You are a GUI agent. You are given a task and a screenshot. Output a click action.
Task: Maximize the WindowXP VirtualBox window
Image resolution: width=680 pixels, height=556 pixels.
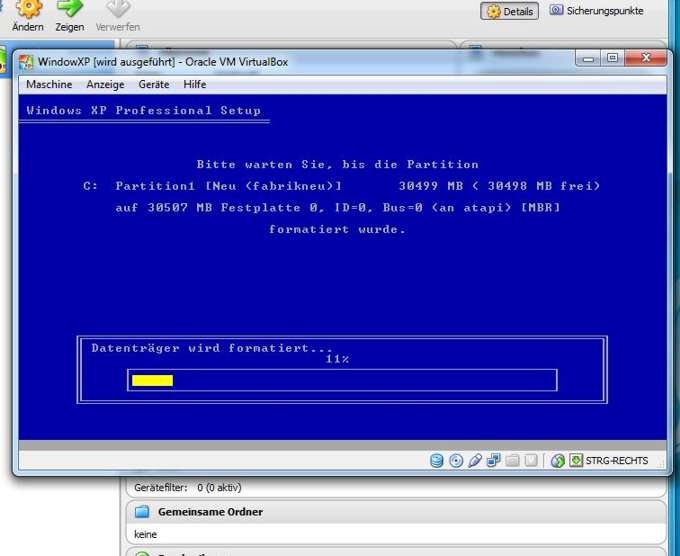point(612,58)
